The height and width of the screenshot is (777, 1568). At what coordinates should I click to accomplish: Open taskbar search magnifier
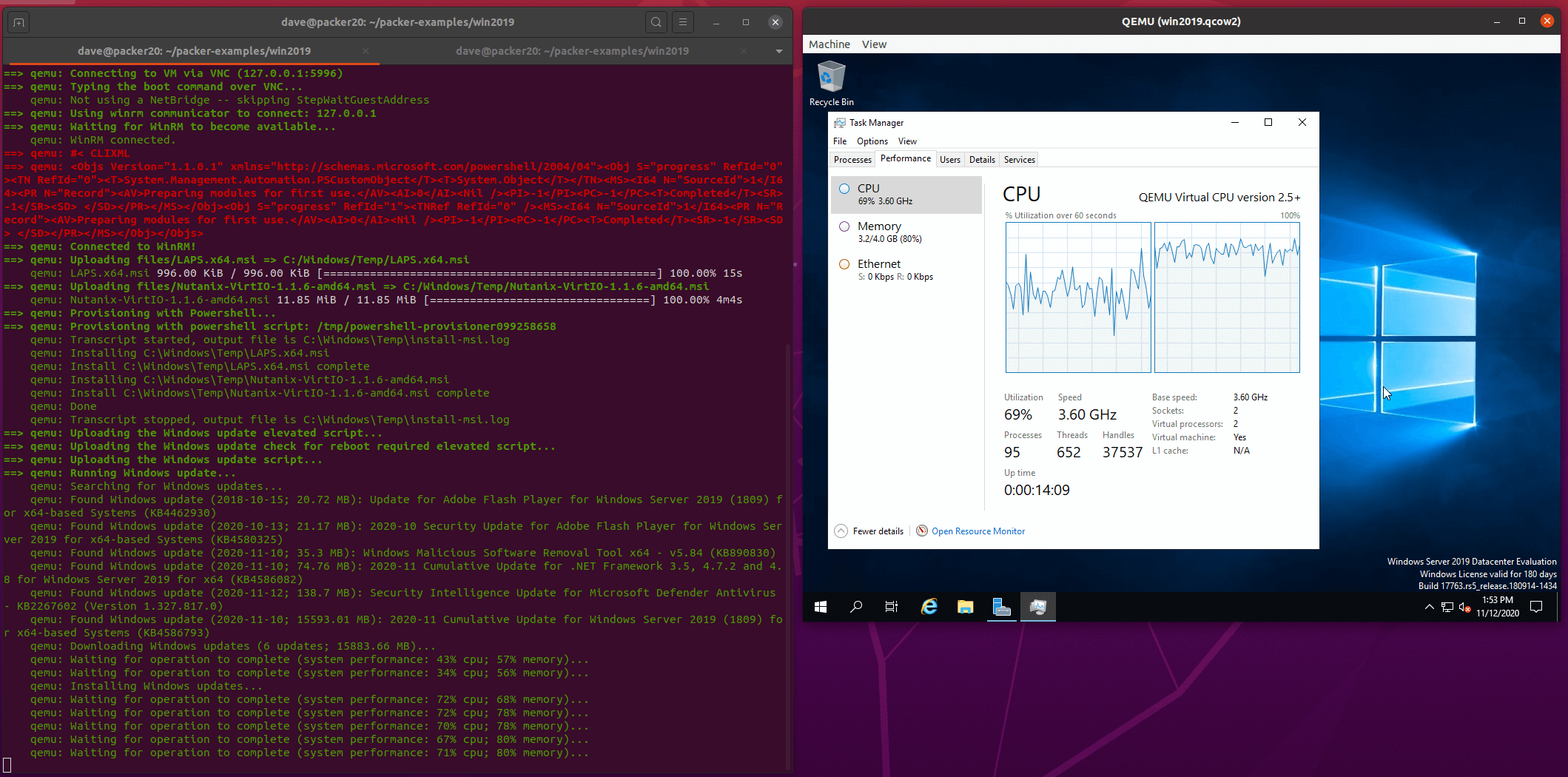(x=856, y=607)
